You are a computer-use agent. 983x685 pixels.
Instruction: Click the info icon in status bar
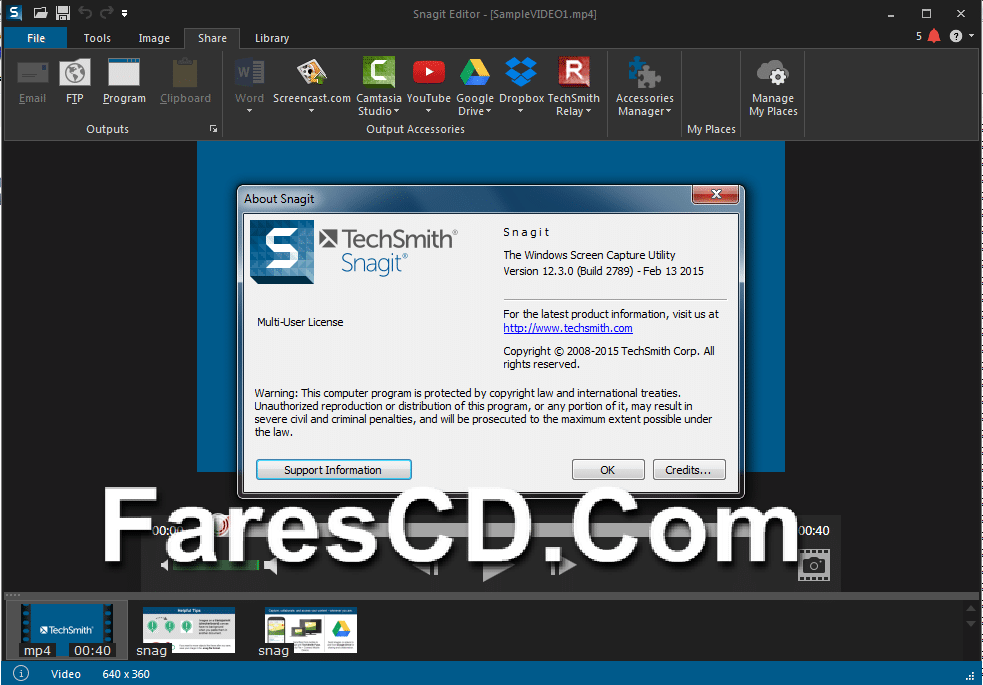pyautogui.click(x=21, y=674)
